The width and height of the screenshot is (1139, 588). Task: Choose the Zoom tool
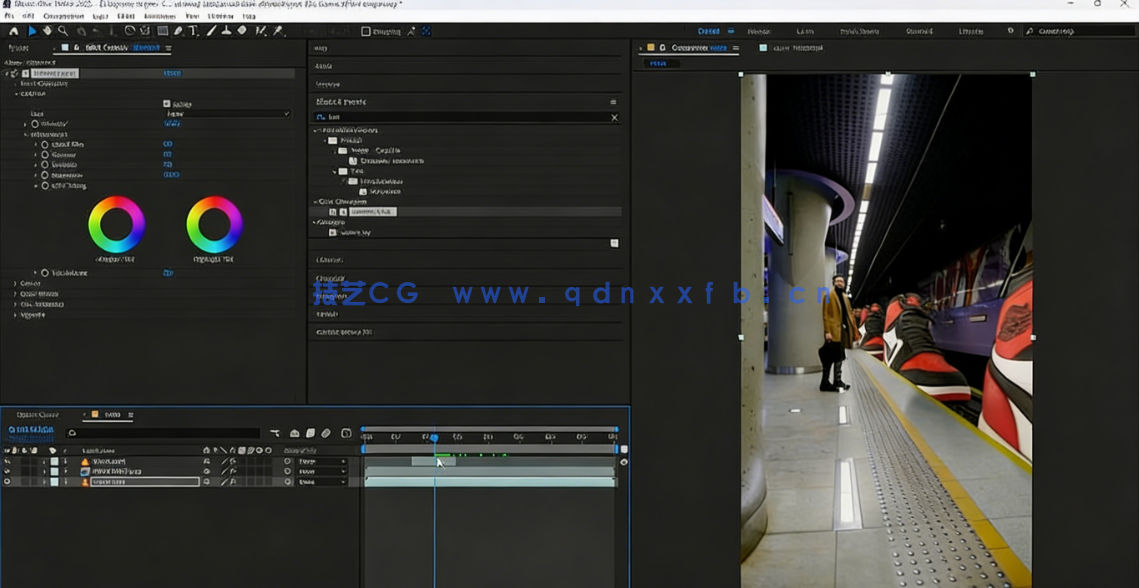coord(62,31)
